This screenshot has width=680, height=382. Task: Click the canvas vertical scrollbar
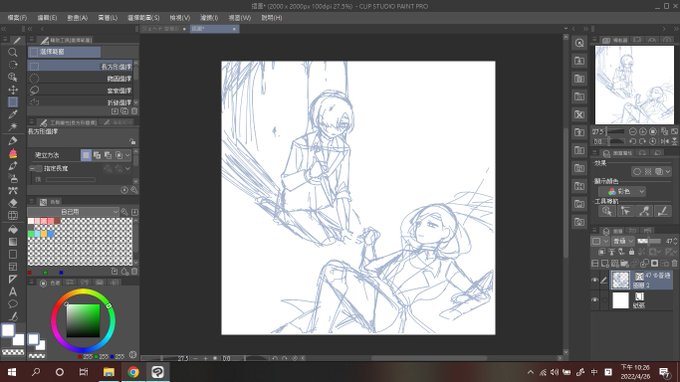tap(566, 193)
